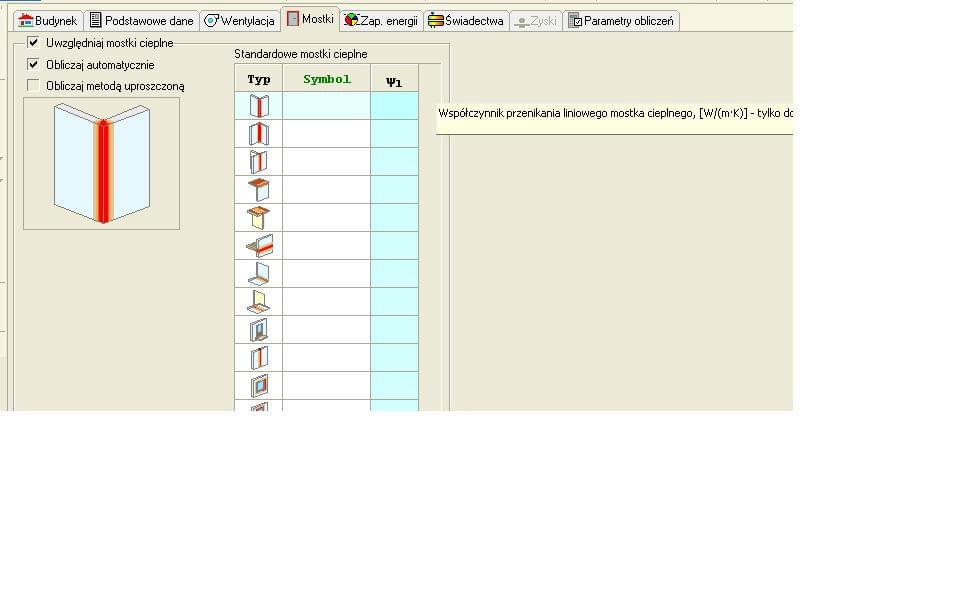
Task: Click the 'Symbol' column header
Action: [x=326, y=79]
